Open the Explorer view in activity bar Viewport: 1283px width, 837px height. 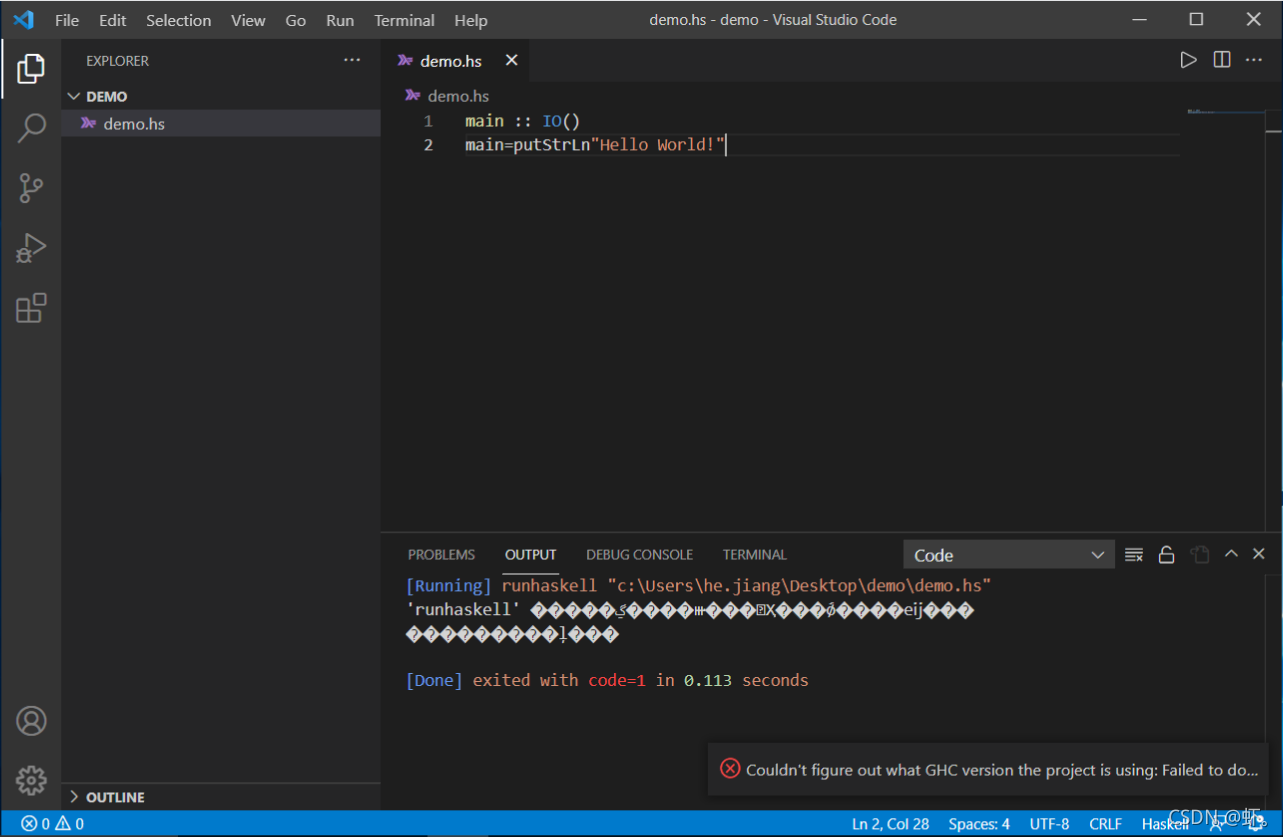[31, 68]
